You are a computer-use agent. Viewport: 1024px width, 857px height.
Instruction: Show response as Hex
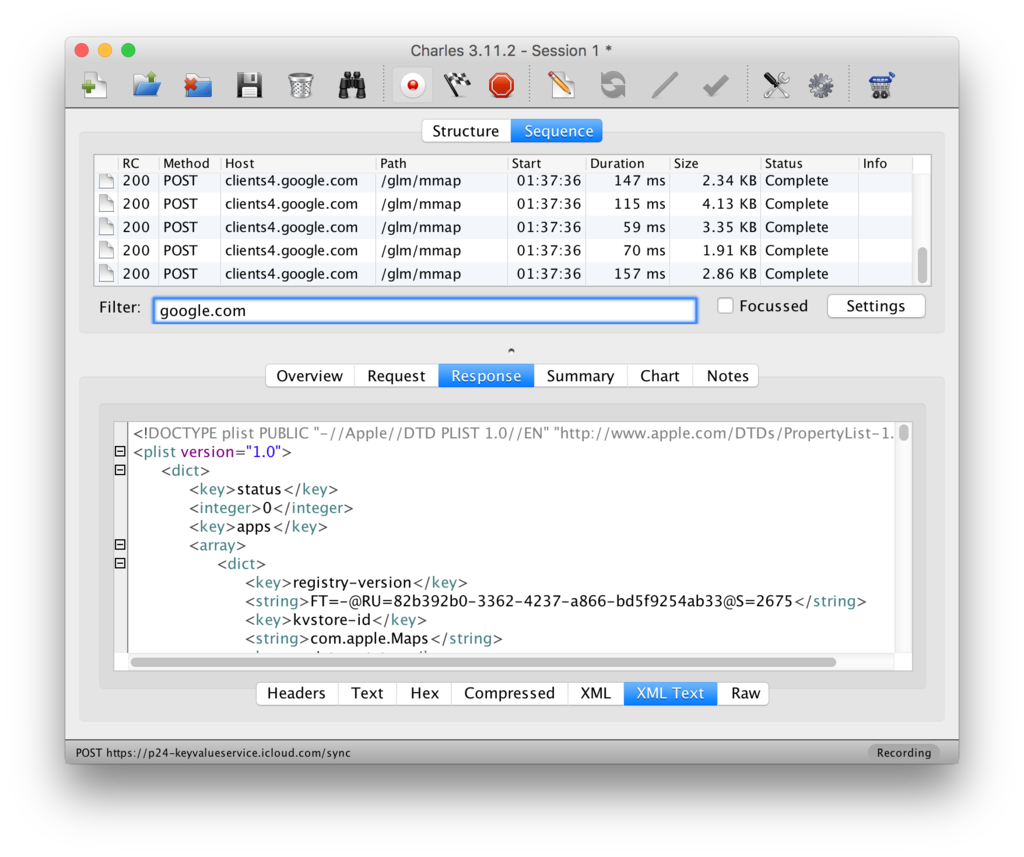point(424,693)
